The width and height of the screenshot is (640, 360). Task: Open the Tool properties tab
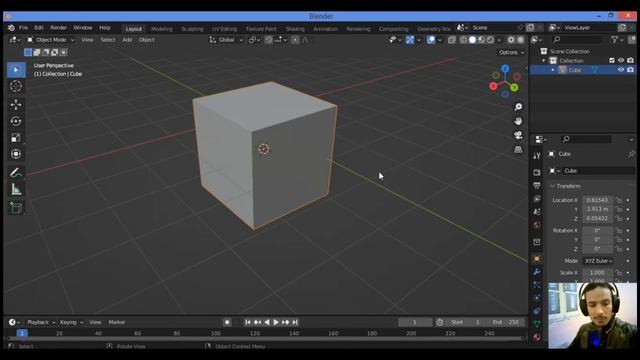click(537, 156)
